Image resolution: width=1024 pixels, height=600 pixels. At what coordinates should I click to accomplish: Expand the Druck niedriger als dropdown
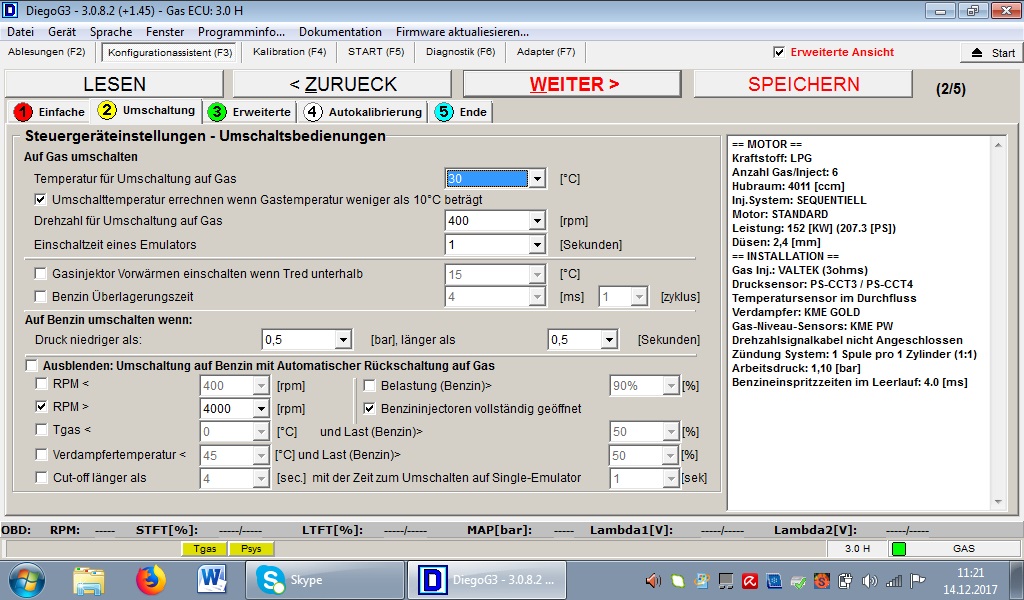(x=343, y=340)
